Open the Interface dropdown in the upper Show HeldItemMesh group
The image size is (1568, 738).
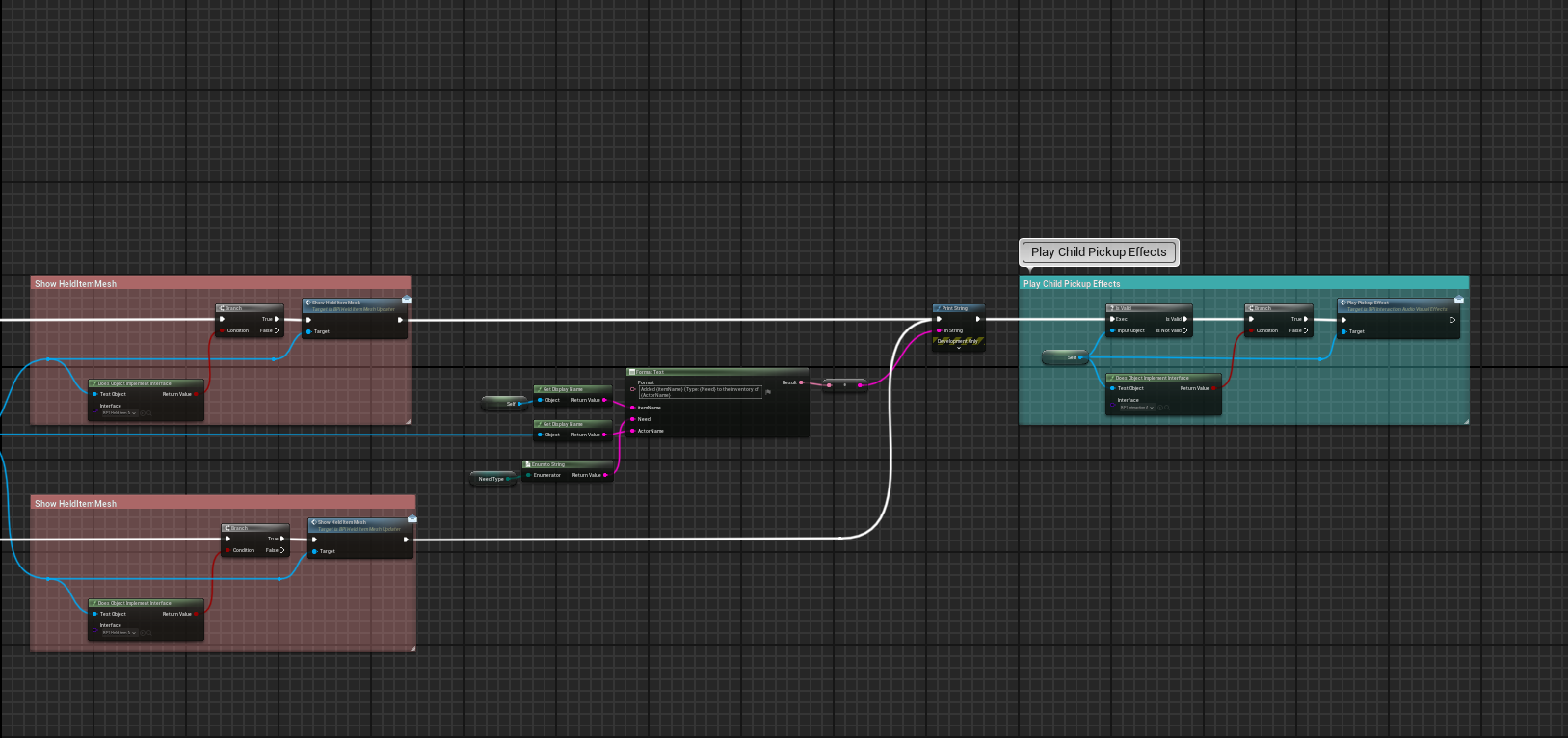click(x=120, y=412)
